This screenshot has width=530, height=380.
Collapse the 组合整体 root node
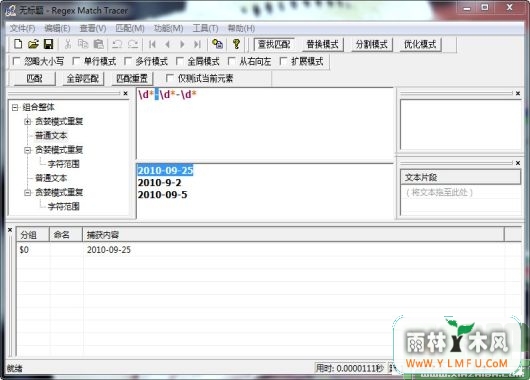click(x=15, y=108)
